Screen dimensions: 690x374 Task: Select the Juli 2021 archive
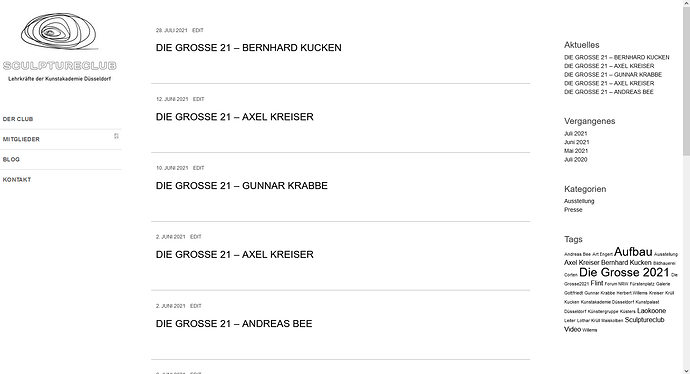[x=576, y=133]
